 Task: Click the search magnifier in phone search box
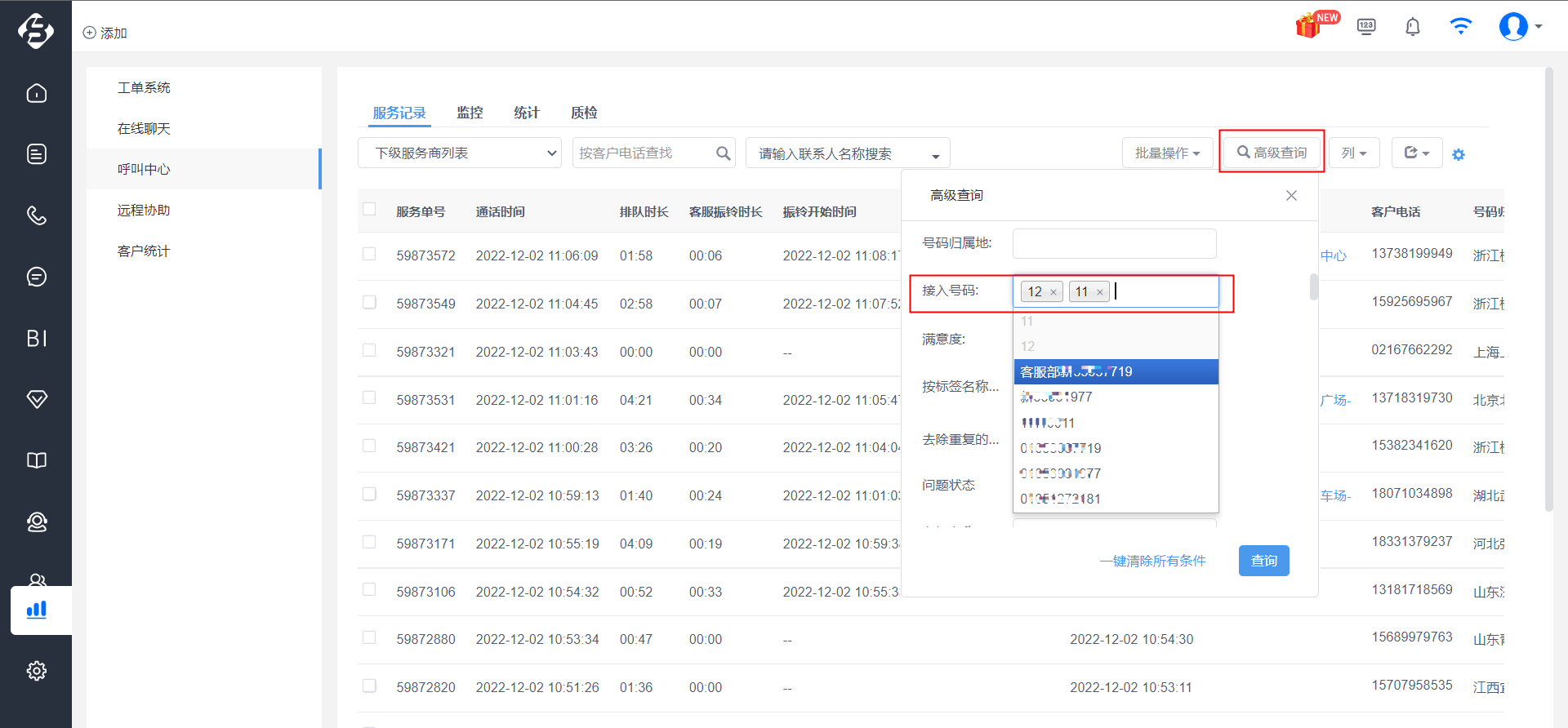(x=723, y=153)
